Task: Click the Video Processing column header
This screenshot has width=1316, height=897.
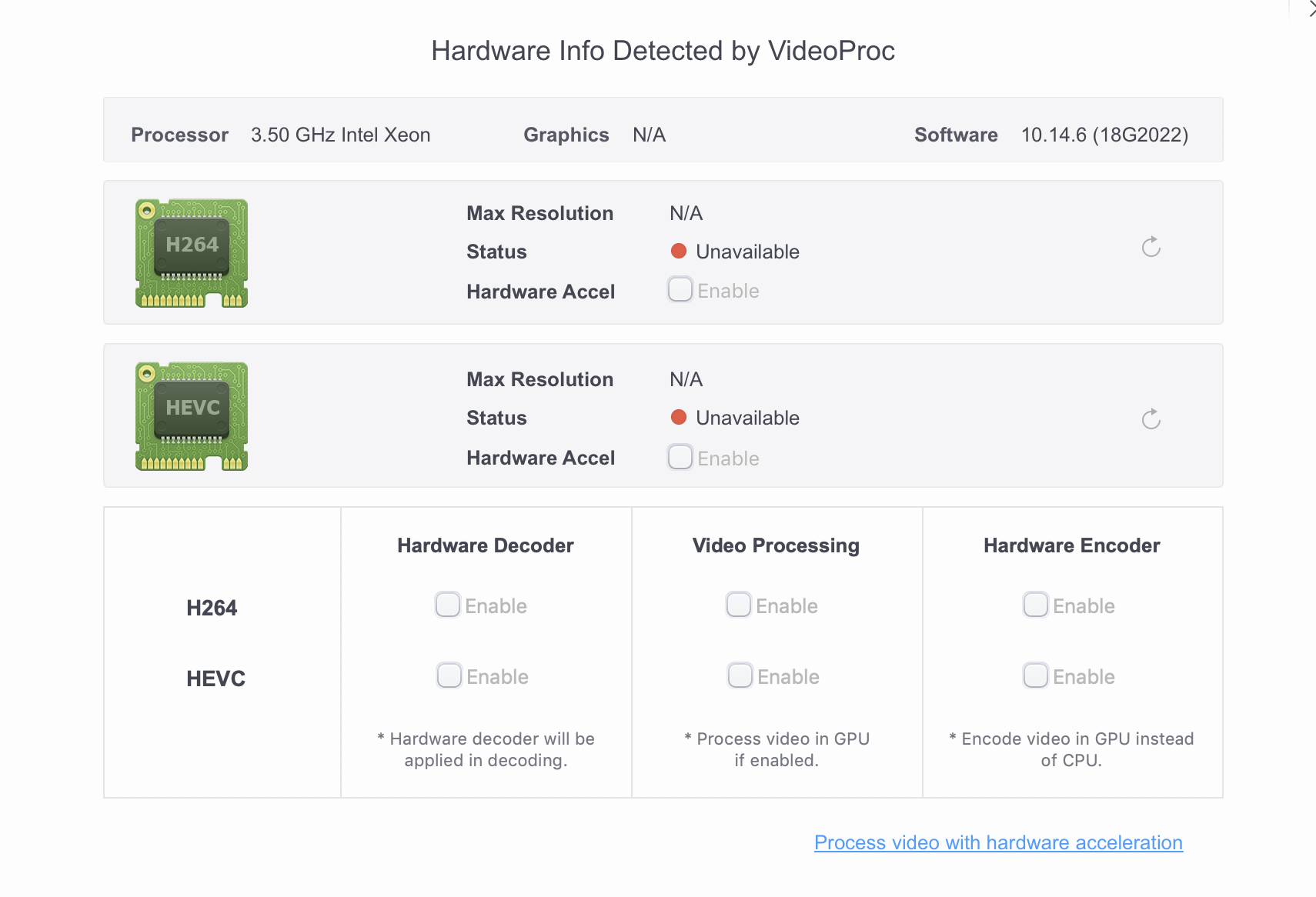Action: pyautogui.click(x=776, y=545)
